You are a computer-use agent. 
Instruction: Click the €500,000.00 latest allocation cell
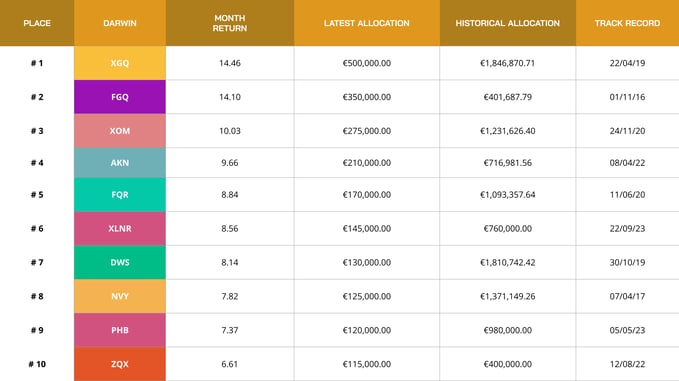(x=367, y=63)
